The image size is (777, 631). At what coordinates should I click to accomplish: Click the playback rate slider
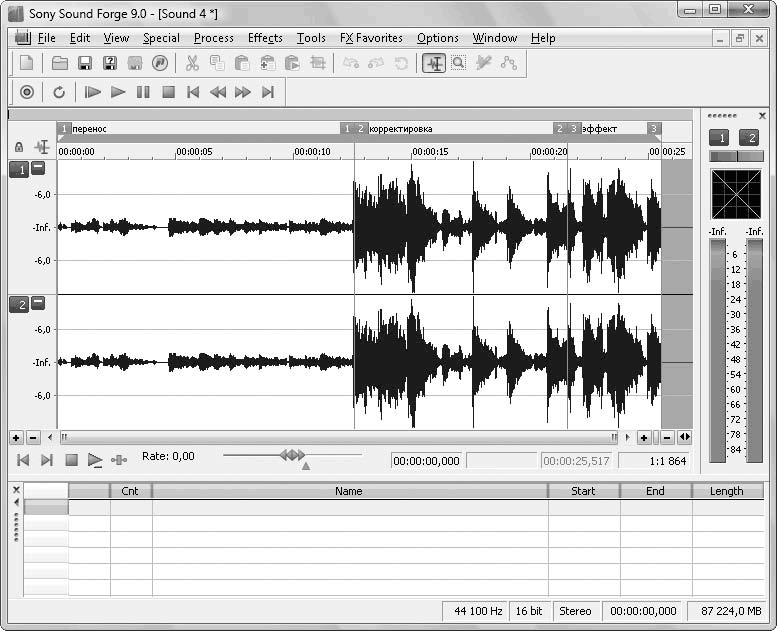tap(292, 456)
